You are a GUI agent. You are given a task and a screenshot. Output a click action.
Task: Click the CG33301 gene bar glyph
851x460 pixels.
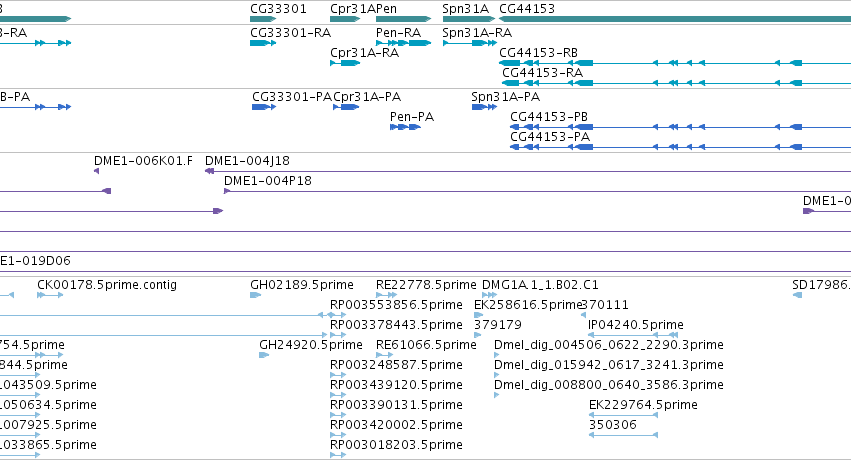(263, 19)
